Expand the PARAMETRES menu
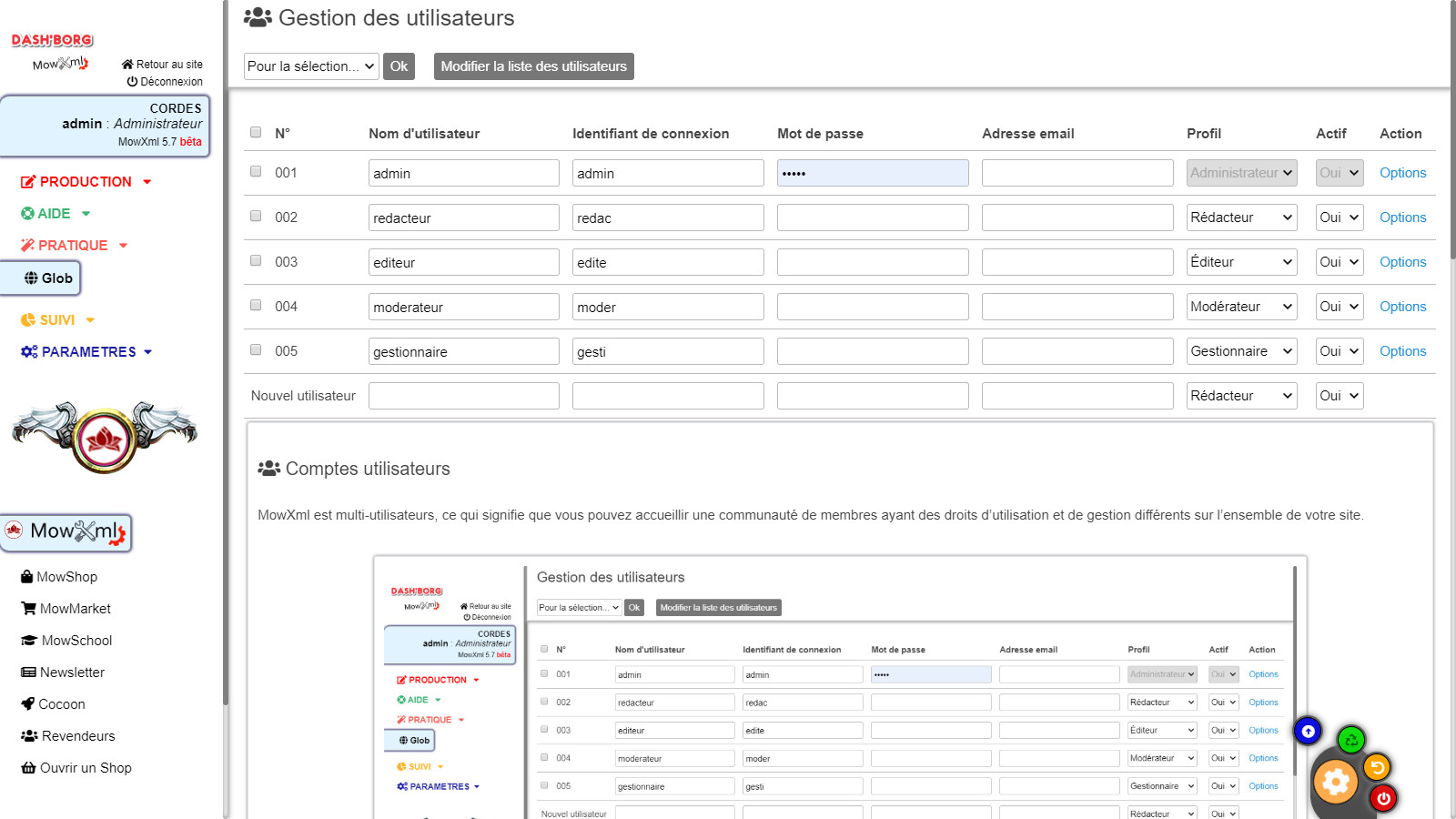Image resolution: width=1456 pixels, height=819 pixels. [87, 352]
